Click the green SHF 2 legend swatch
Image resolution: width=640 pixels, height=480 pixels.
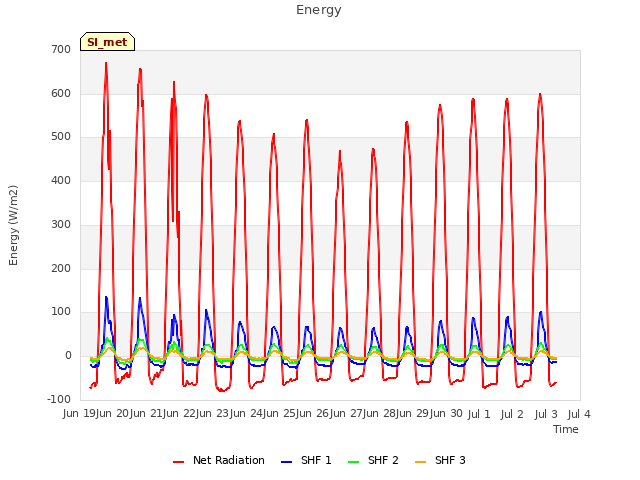coord(353,462)
